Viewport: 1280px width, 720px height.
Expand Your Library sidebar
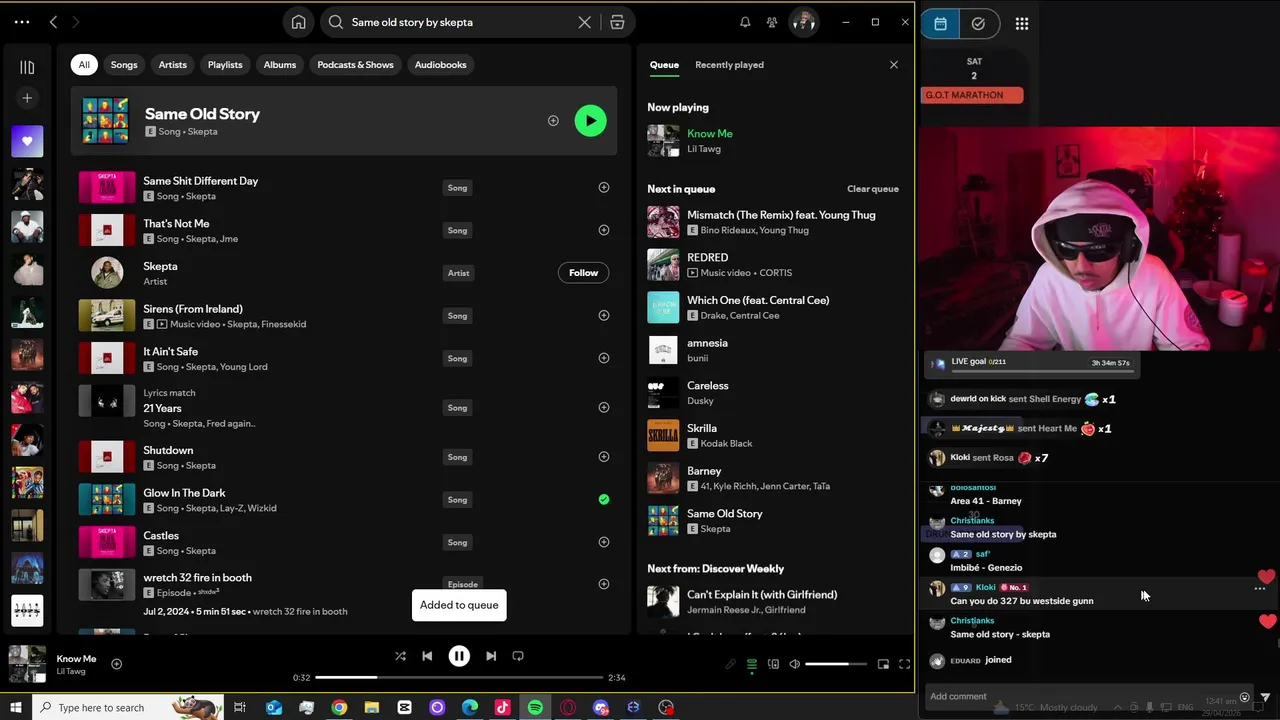click(x=27, y=67)
